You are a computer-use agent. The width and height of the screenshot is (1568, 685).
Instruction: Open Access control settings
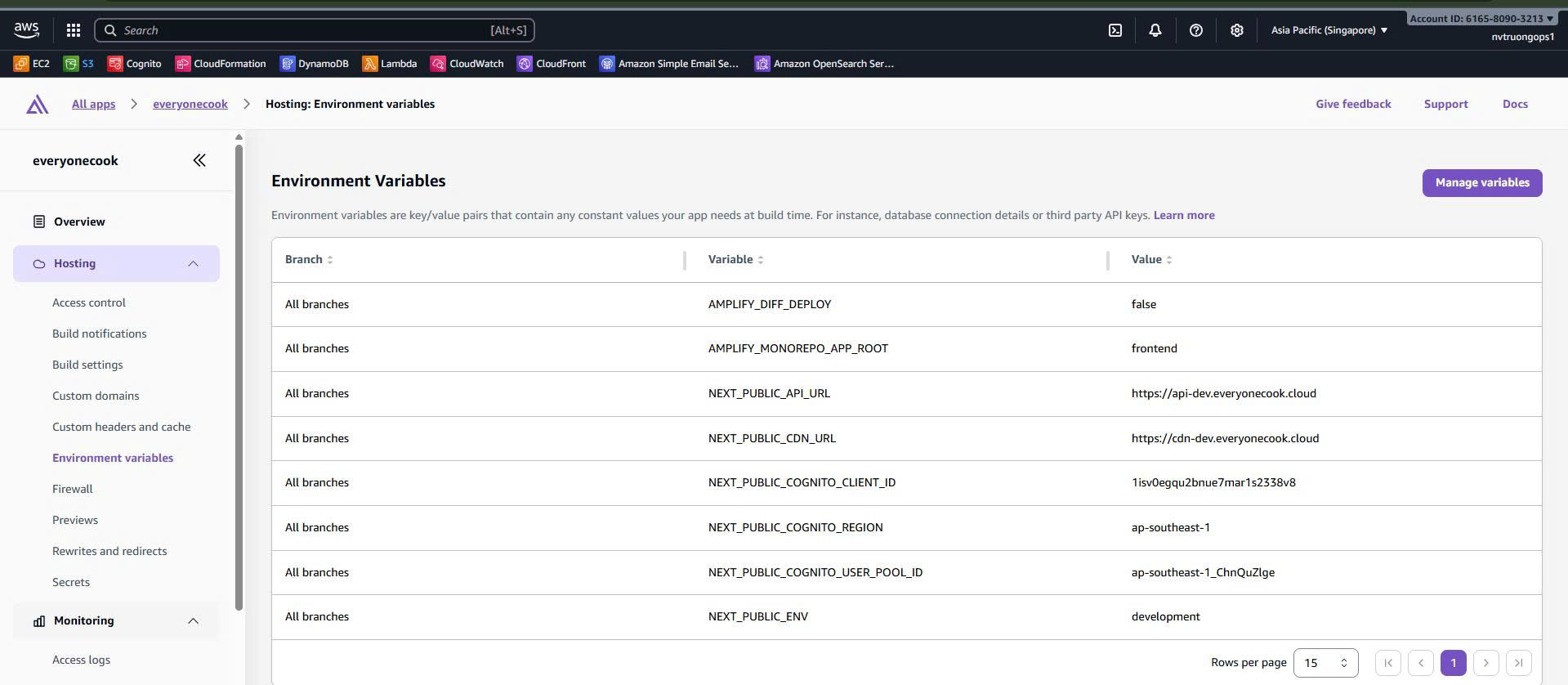tap(89, 302)
